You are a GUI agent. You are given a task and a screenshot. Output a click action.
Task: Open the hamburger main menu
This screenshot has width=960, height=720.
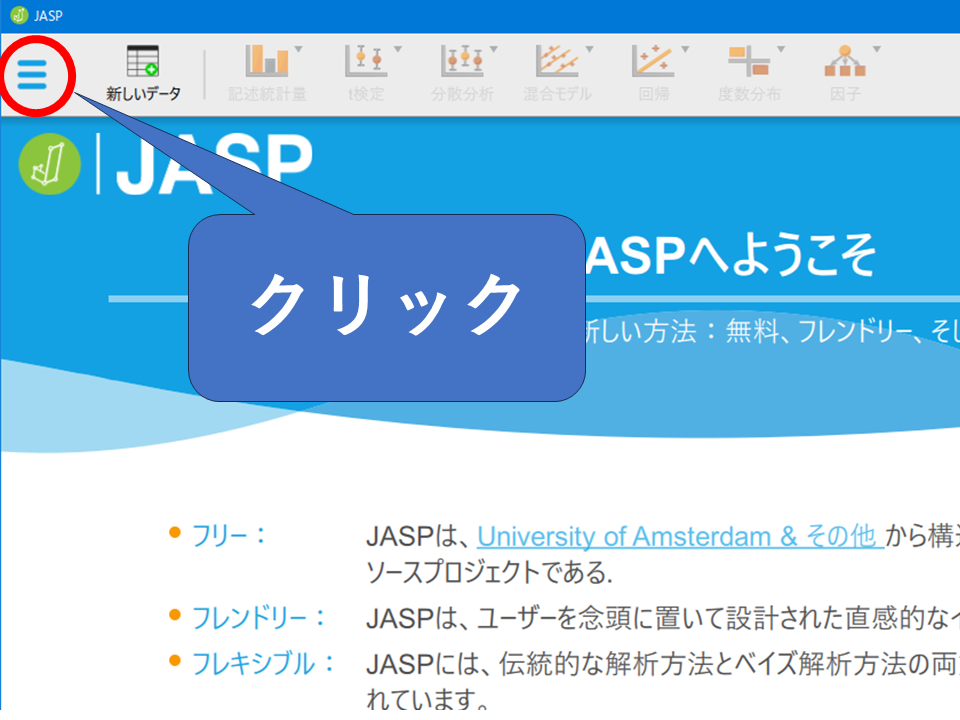click(x=32, y=74)
